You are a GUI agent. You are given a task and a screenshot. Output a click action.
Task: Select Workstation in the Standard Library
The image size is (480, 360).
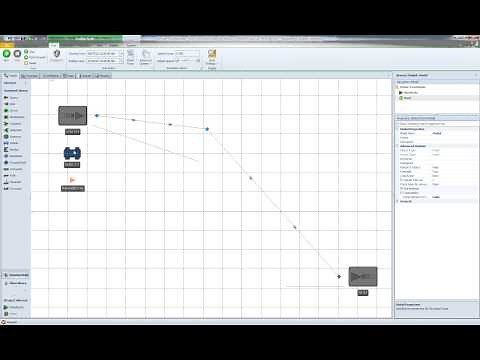coord(14,117)
